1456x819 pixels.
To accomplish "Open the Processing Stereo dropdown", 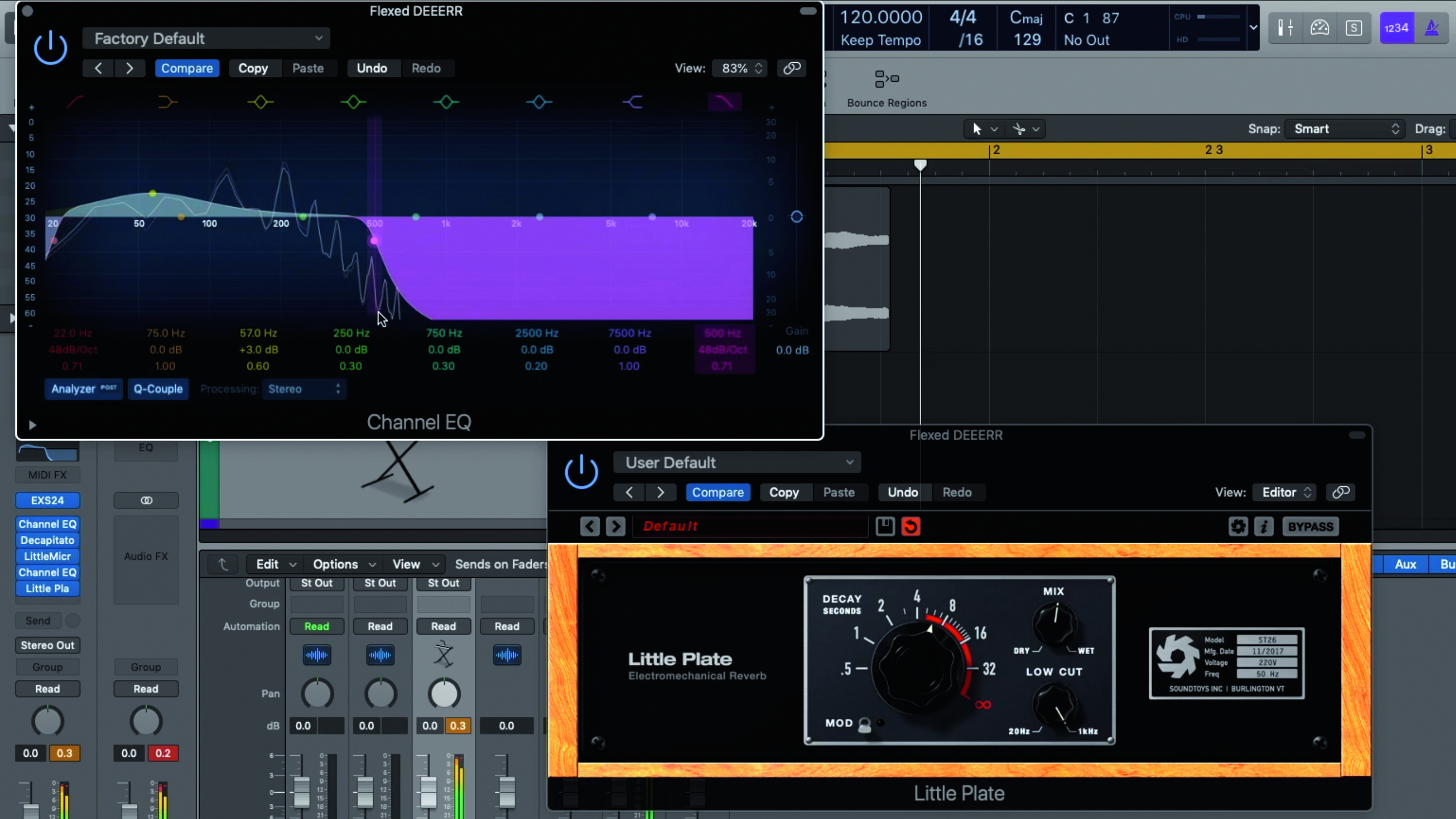I will pos(303,389).
